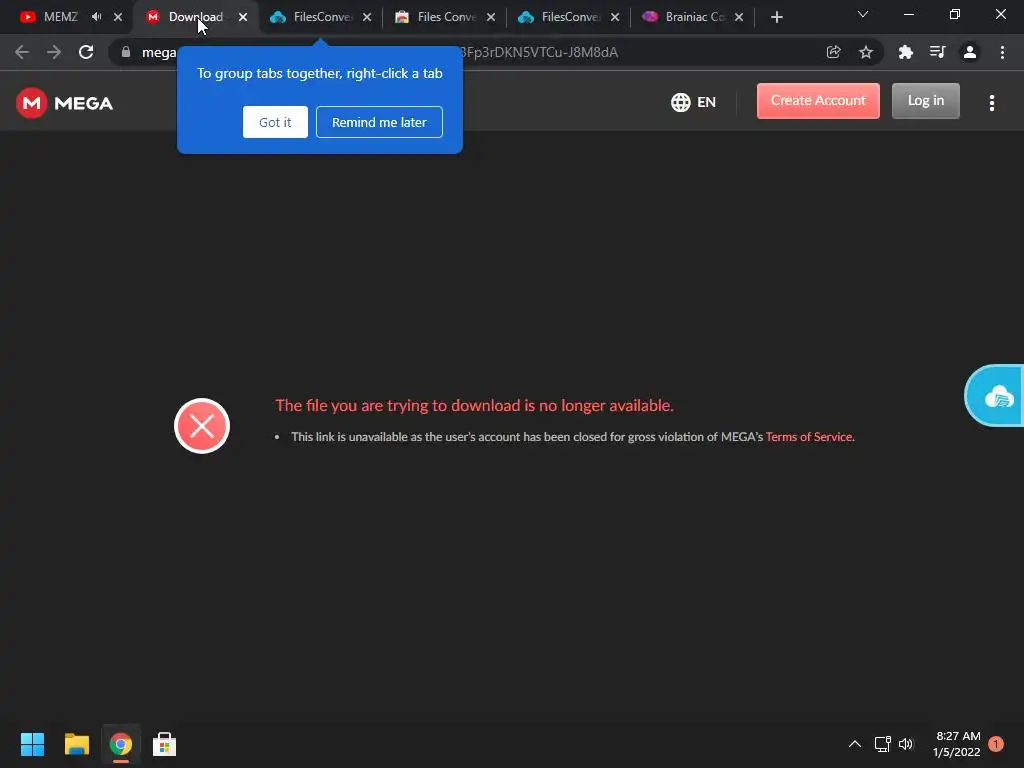The width and height of the screenshot is (1024, 768).
Task: Open volume tray icon
Action: (906, 744)
